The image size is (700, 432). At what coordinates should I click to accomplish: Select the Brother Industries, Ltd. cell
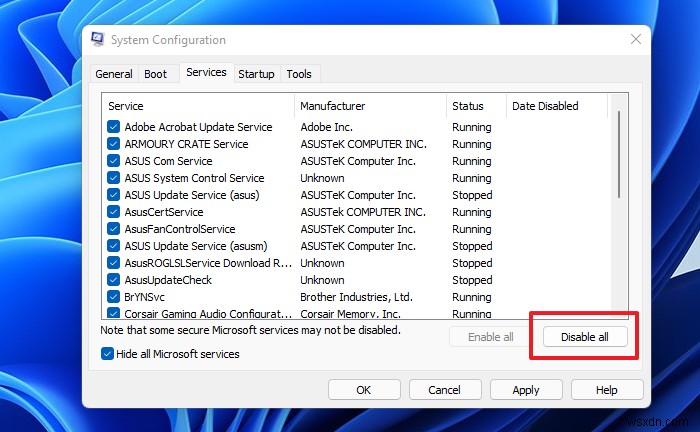point(356,297)
